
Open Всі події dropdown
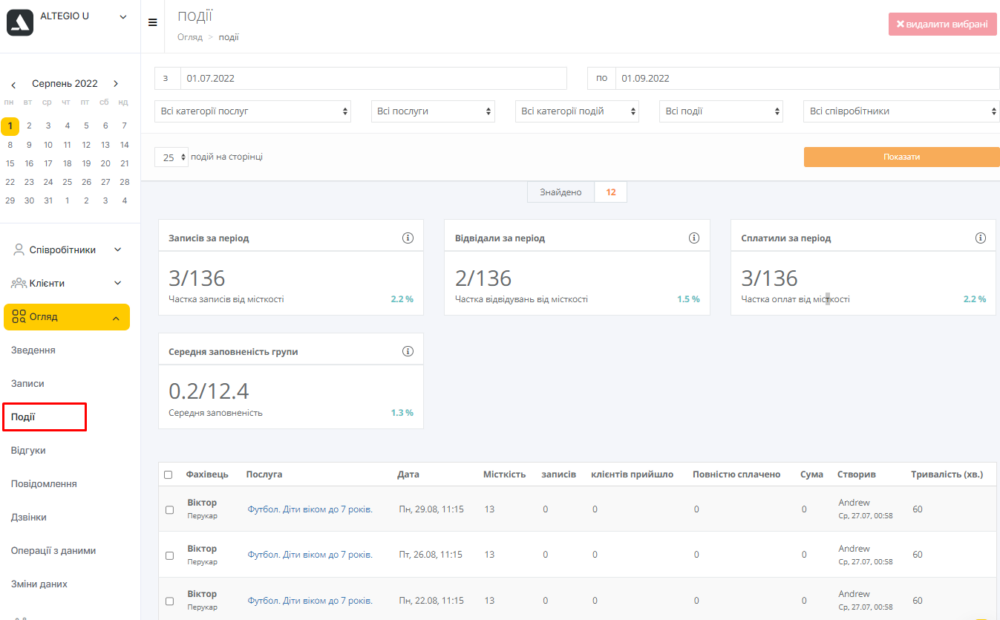click(x=721, y=111)
